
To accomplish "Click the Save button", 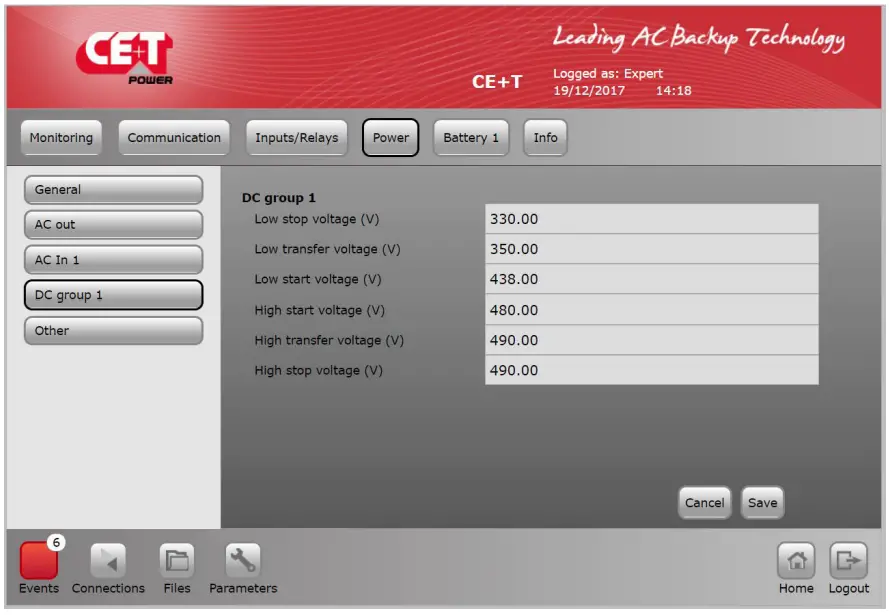I will point(763,503).
